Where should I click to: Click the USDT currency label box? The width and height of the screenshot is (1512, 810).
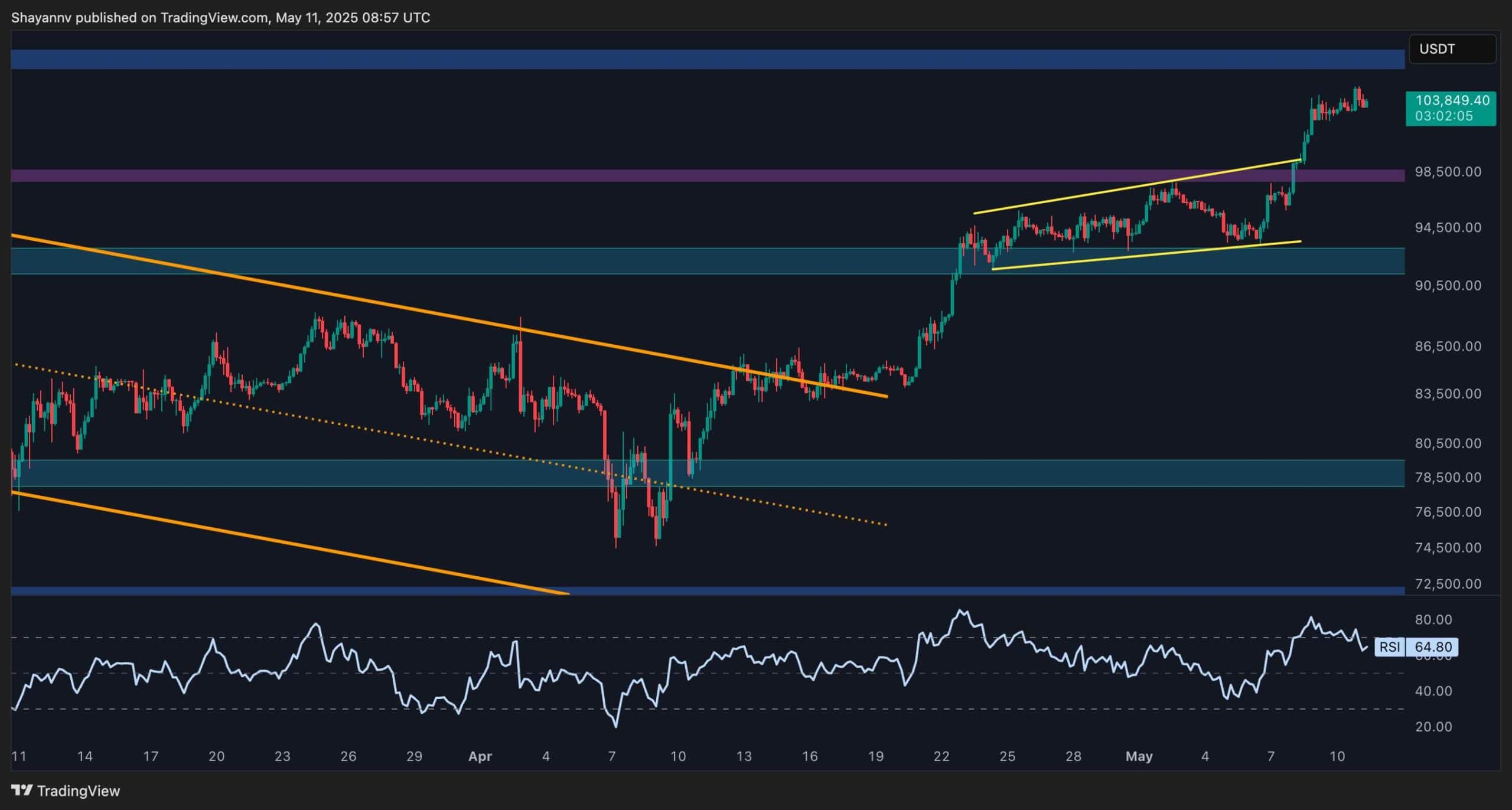pos(1452,49)
